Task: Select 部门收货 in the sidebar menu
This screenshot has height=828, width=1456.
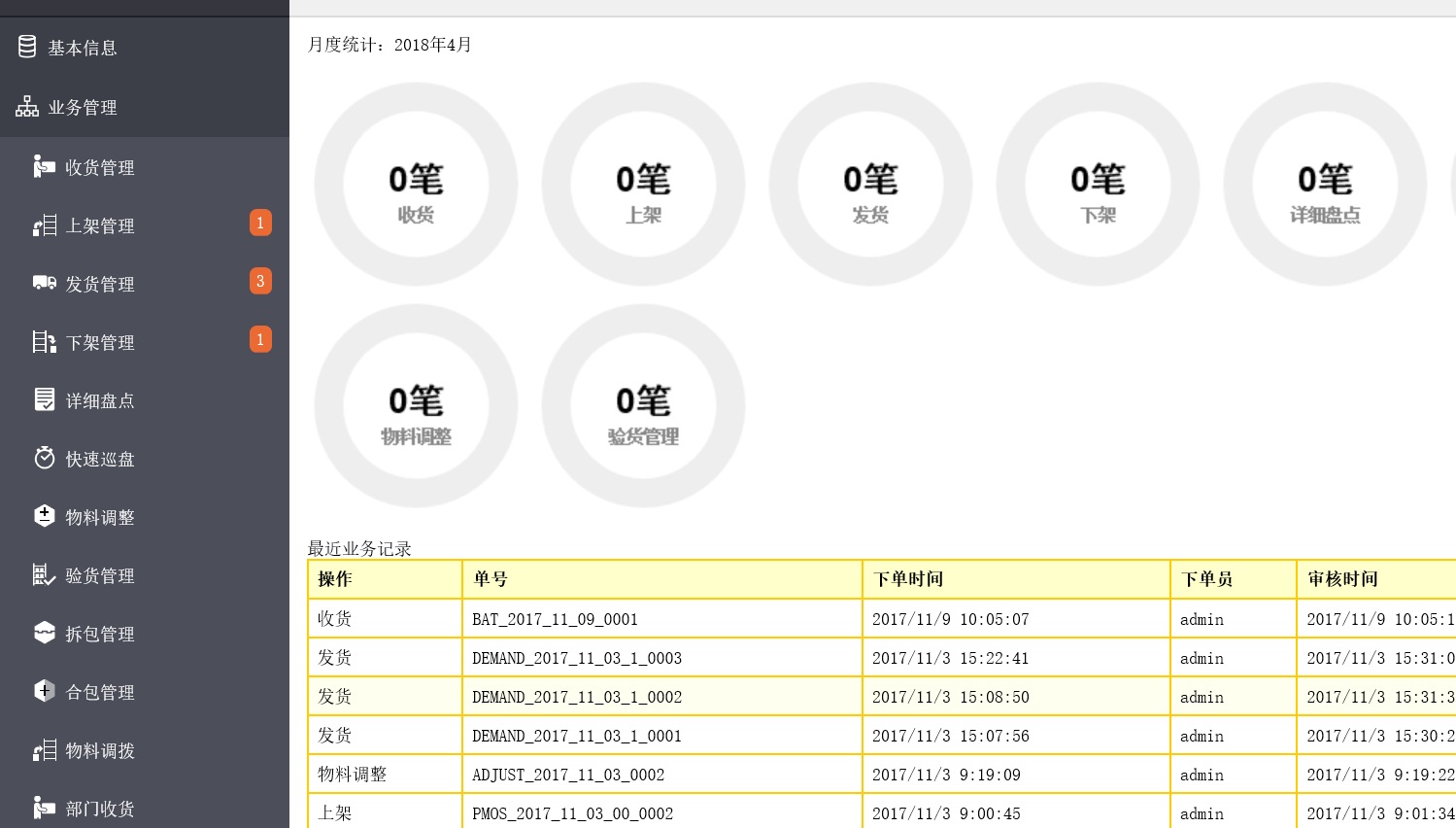Action: coord(99,809)
